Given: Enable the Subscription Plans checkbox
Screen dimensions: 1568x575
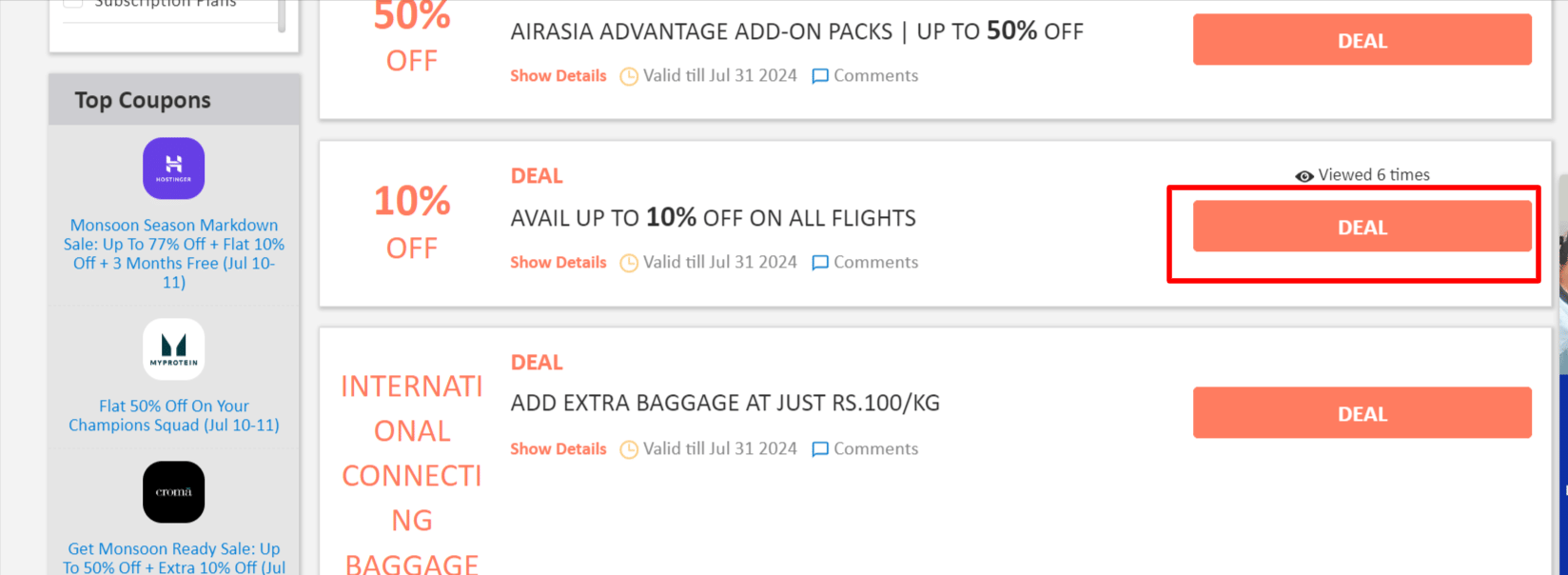Looking at the screenshot, I should 73,4.
